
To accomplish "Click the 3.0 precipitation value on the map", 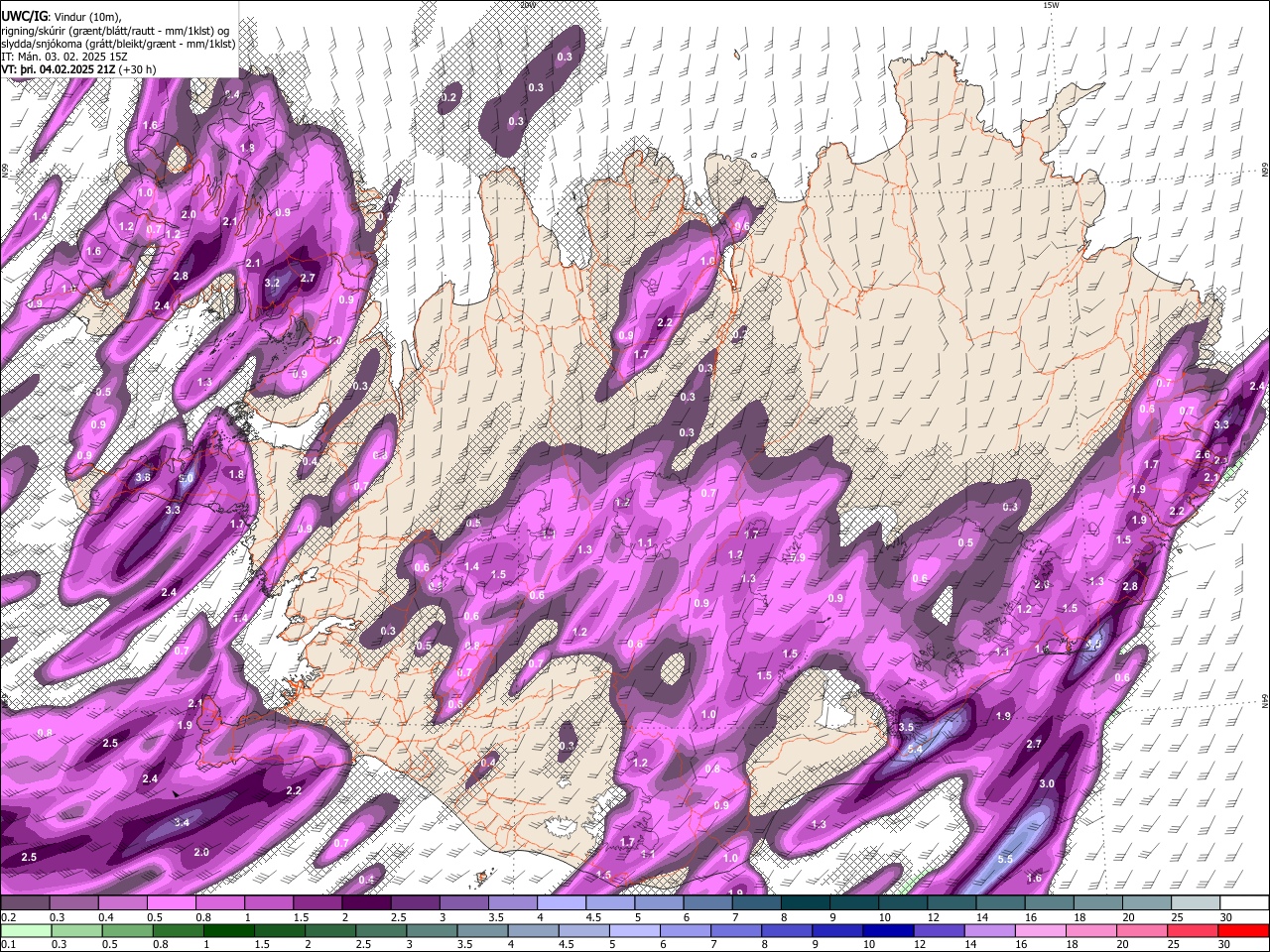I will [x=1047, y=783].
